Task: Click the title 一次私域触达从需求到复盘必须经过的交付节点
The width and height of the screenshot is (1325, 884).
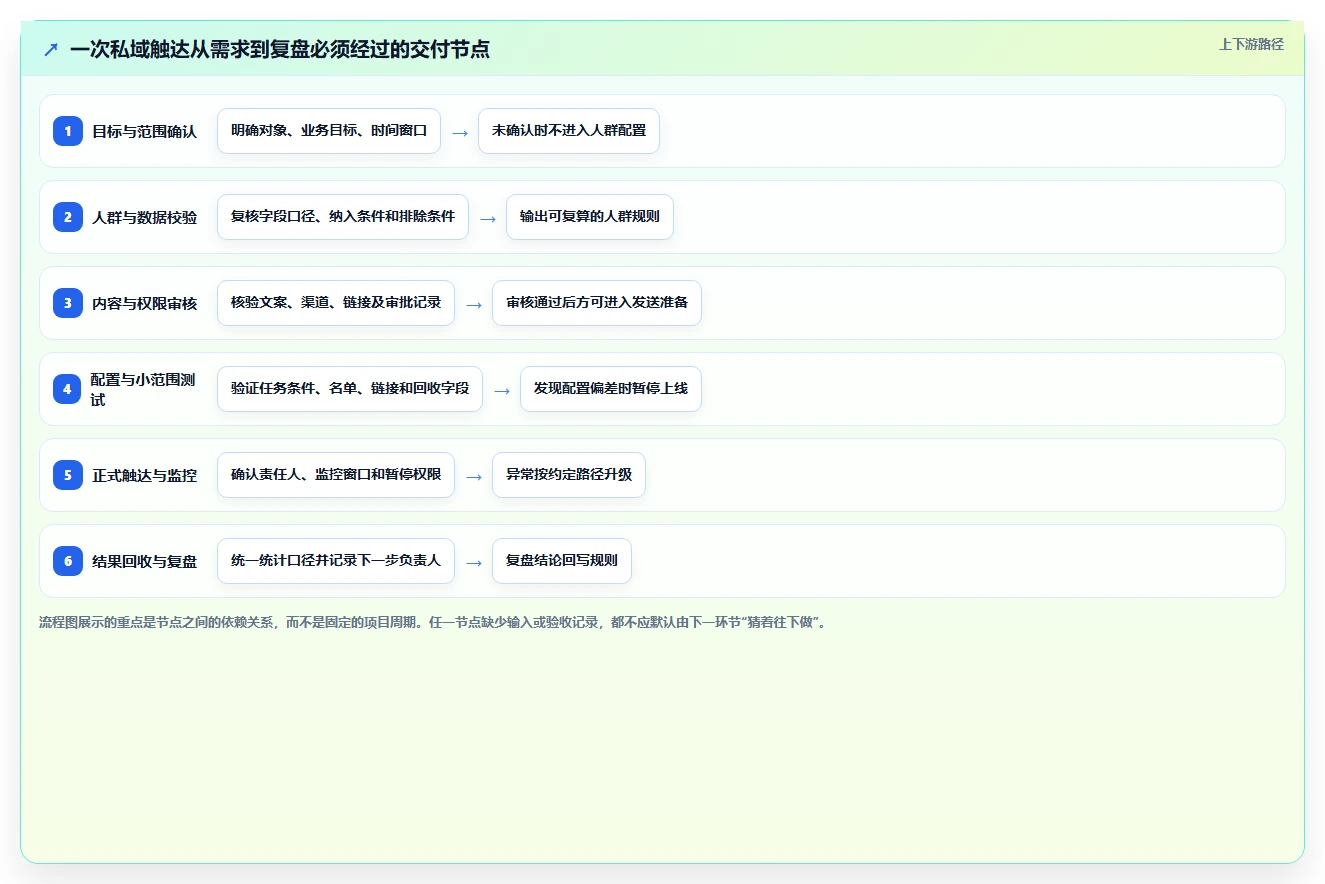Action: point(280,49)
